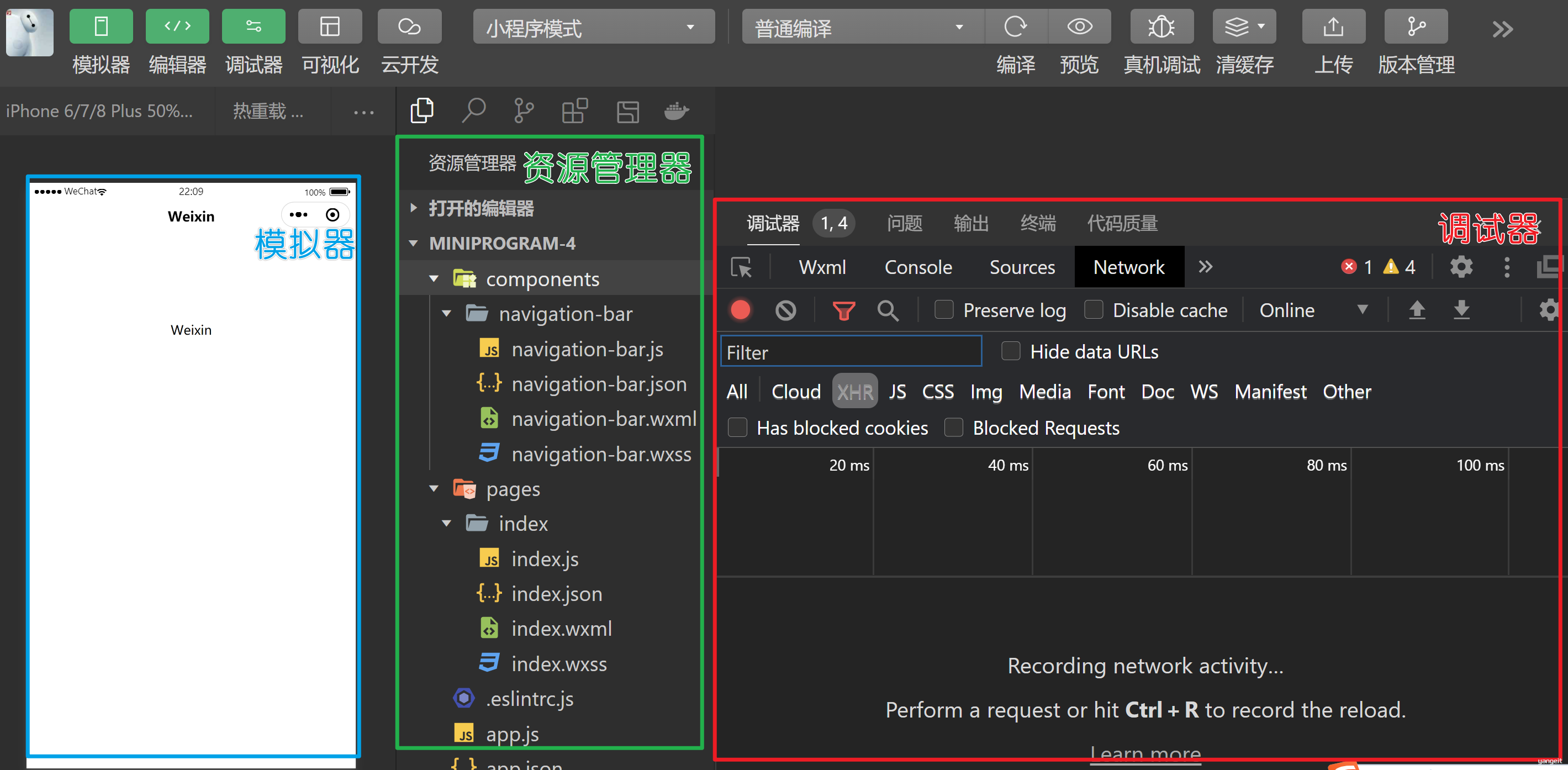Screen dimensions: 1568x770
Task: Open the 小程序模式 mode dropdown
Action: point(594,27)
